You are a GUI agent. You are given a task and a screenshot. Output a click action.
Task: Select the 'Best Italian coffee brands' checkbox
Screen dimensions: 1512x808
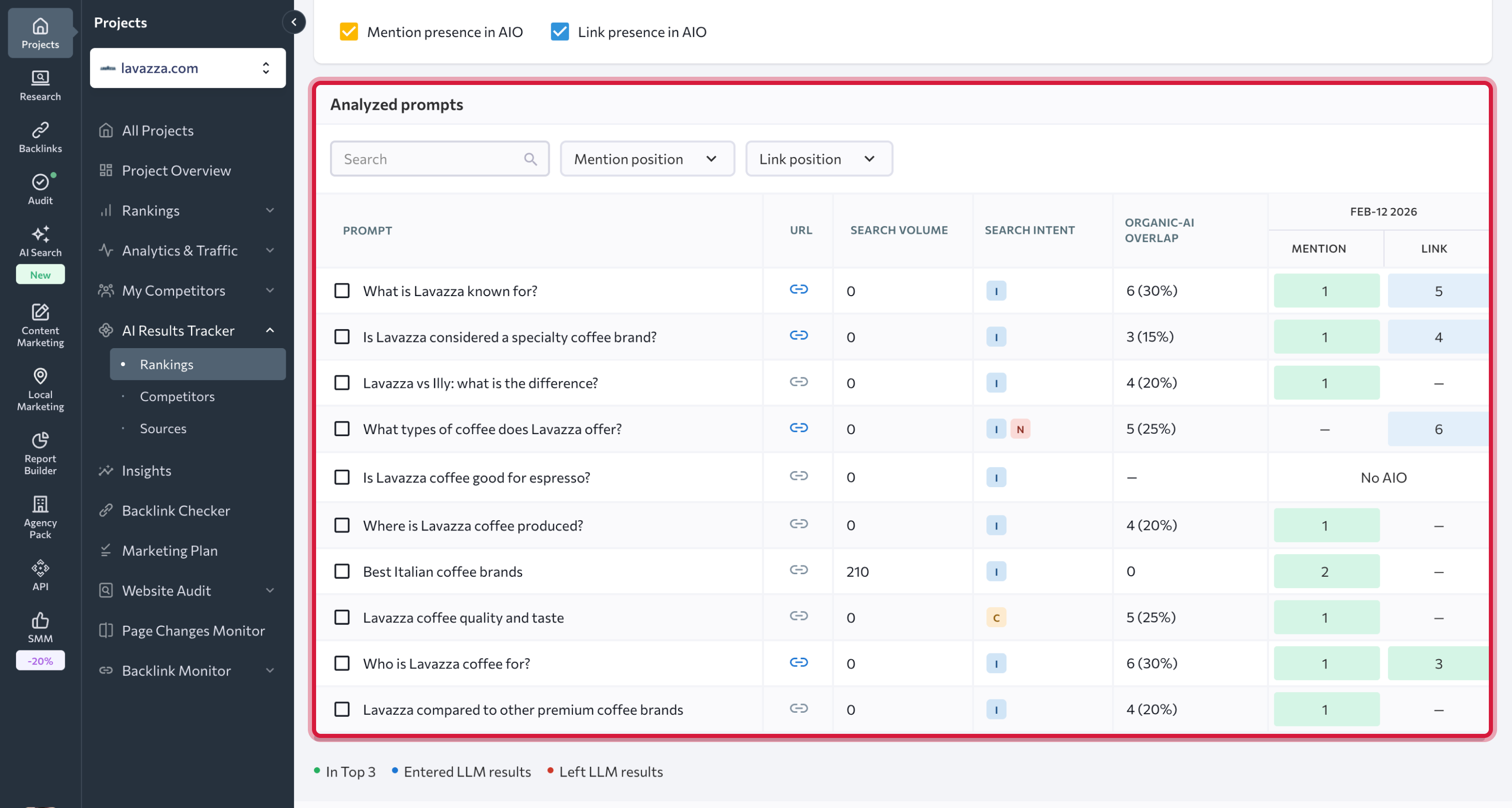342,571
